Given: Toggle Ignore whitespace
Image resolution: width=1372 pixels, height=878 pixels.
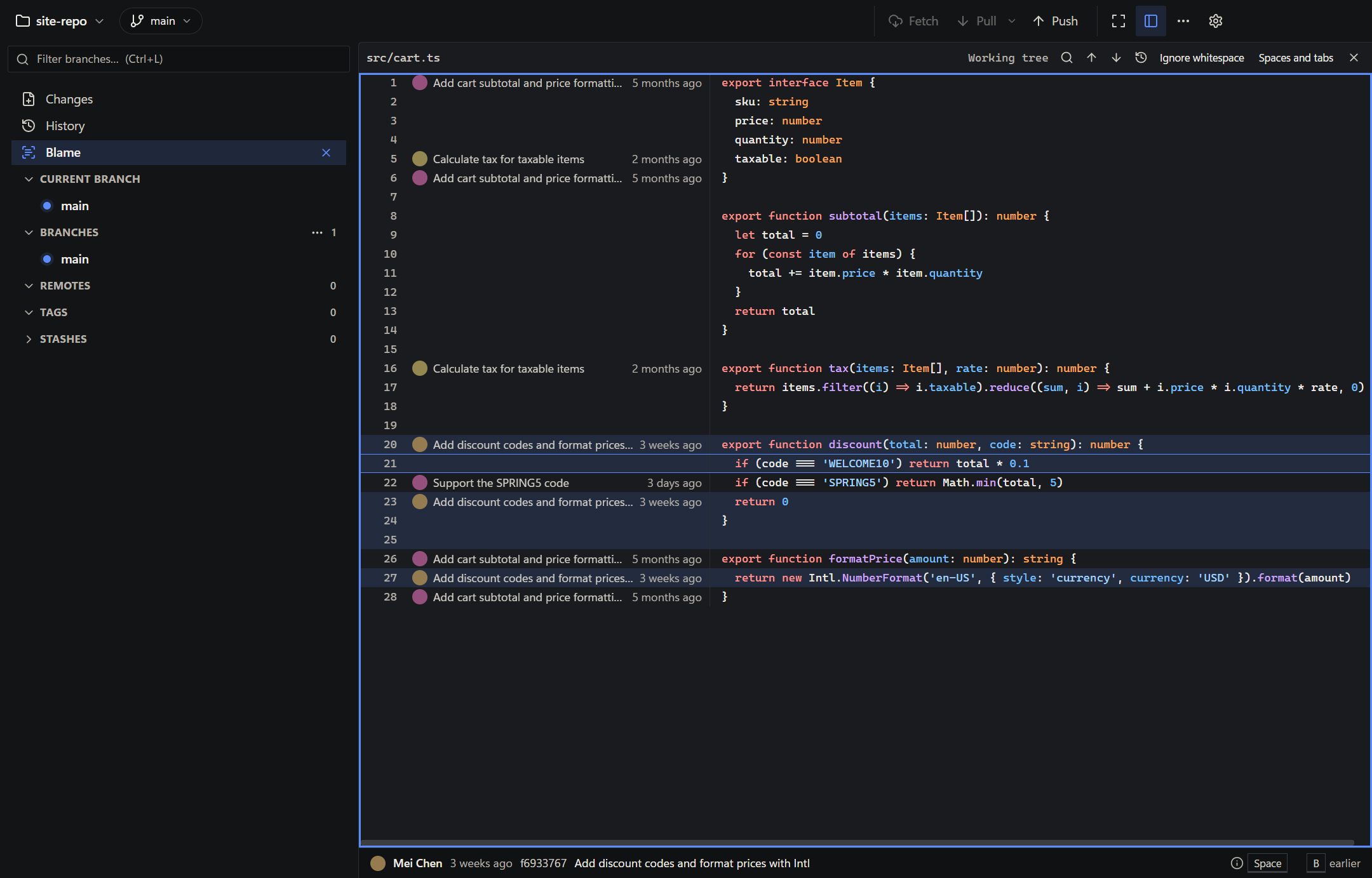Looking at the screenshot, I should click(1202, 58).
